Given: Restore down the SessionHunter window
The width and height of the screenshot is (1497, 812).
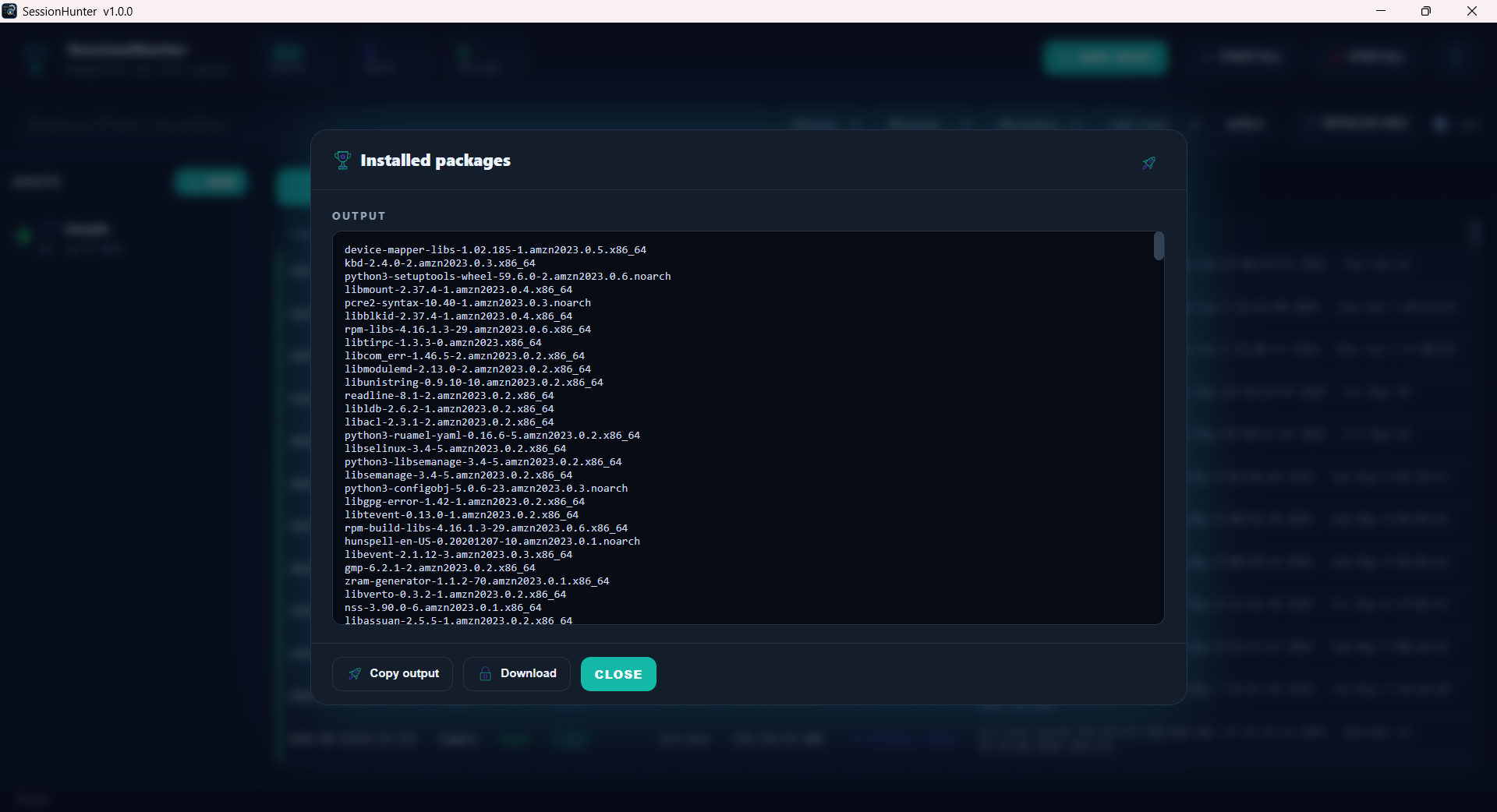Looking at the screenshot, I should 1426,11.
